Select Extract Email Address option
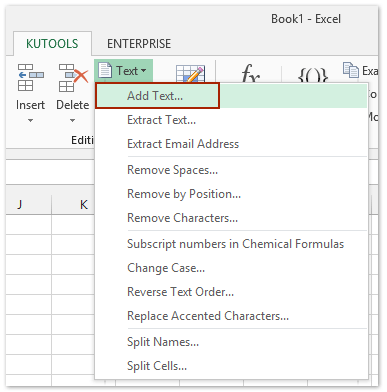This screenshot has width=387, height=392. click(x=231, y=144)
